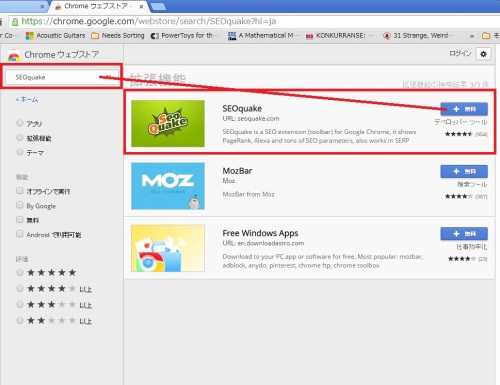This screenshot has height=385, width=500.
Task: Open KONKURRANSE bookmark
Action: pyautogui.click(x=340, y=35)
